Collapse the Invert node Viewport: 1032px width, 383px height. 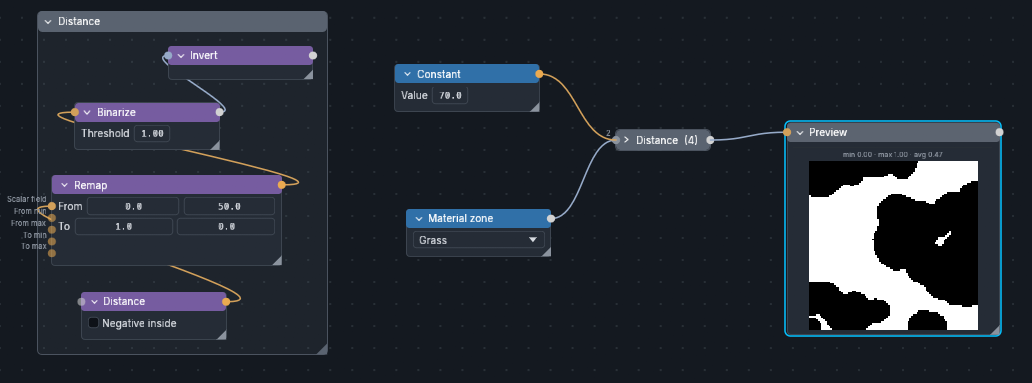pos(181,55)
